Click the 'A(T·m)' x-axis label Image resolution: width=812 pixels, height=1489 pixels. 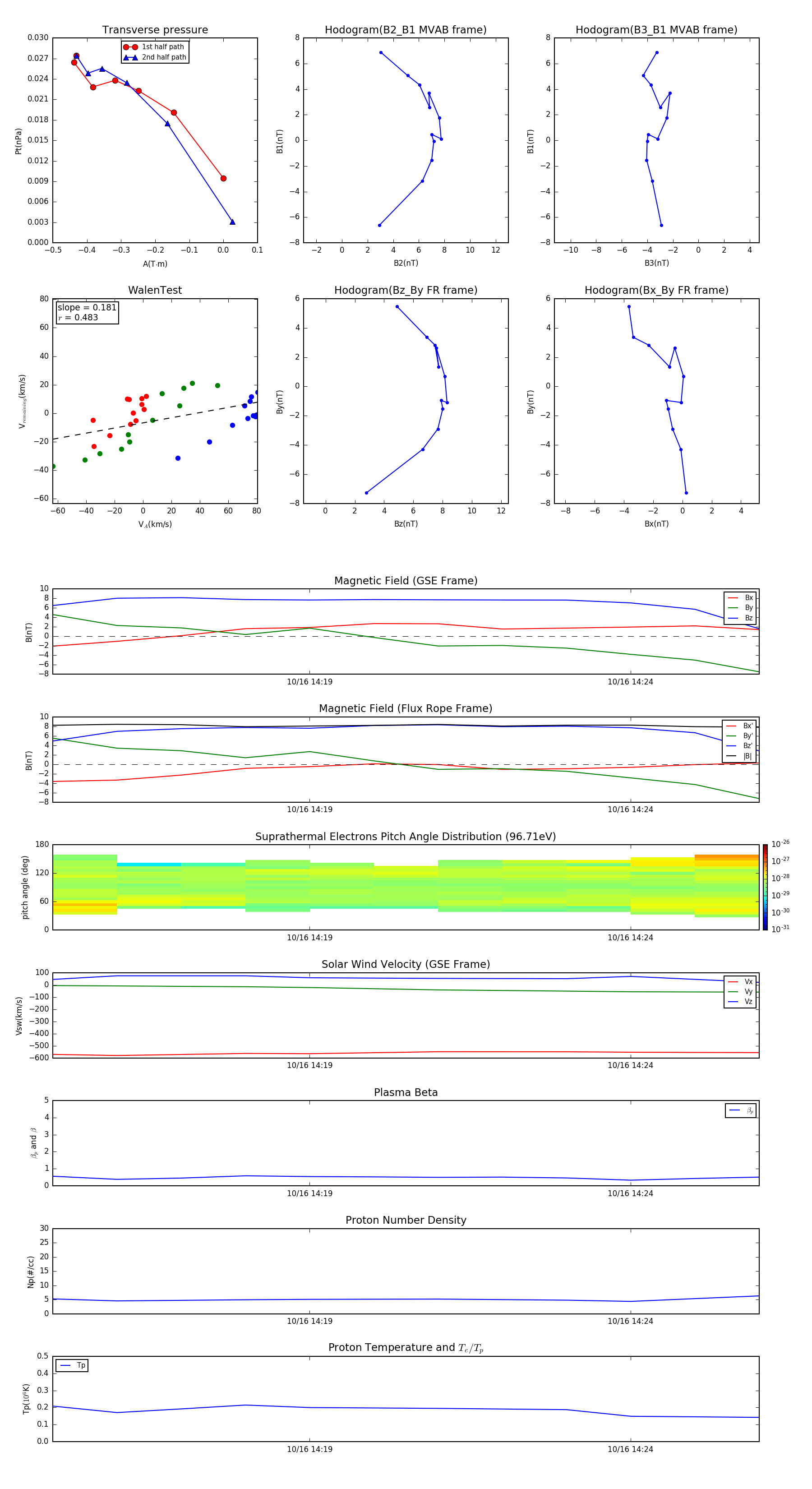click(155, 264)
